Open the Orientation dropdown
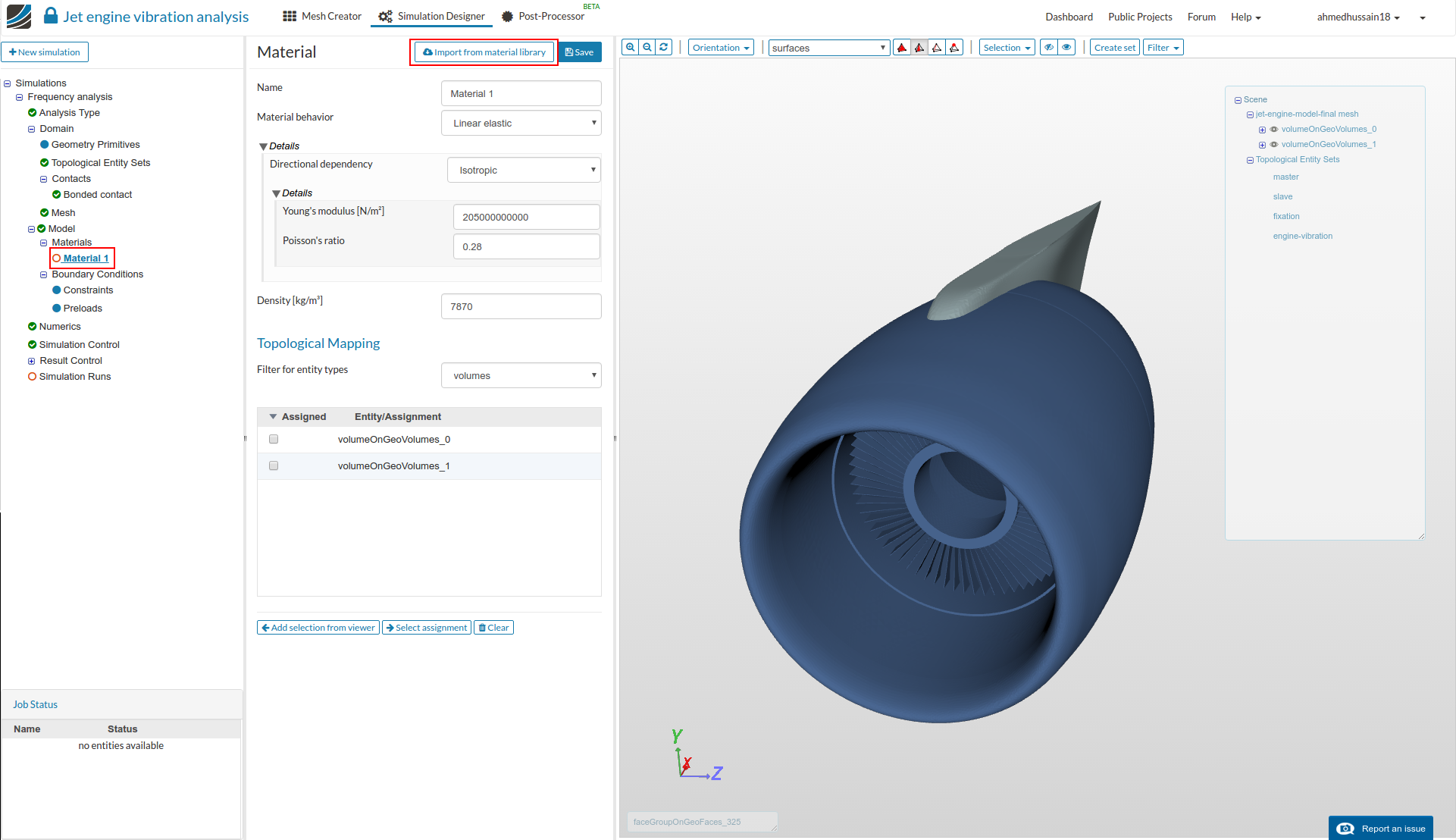 (x=720, y=48)
